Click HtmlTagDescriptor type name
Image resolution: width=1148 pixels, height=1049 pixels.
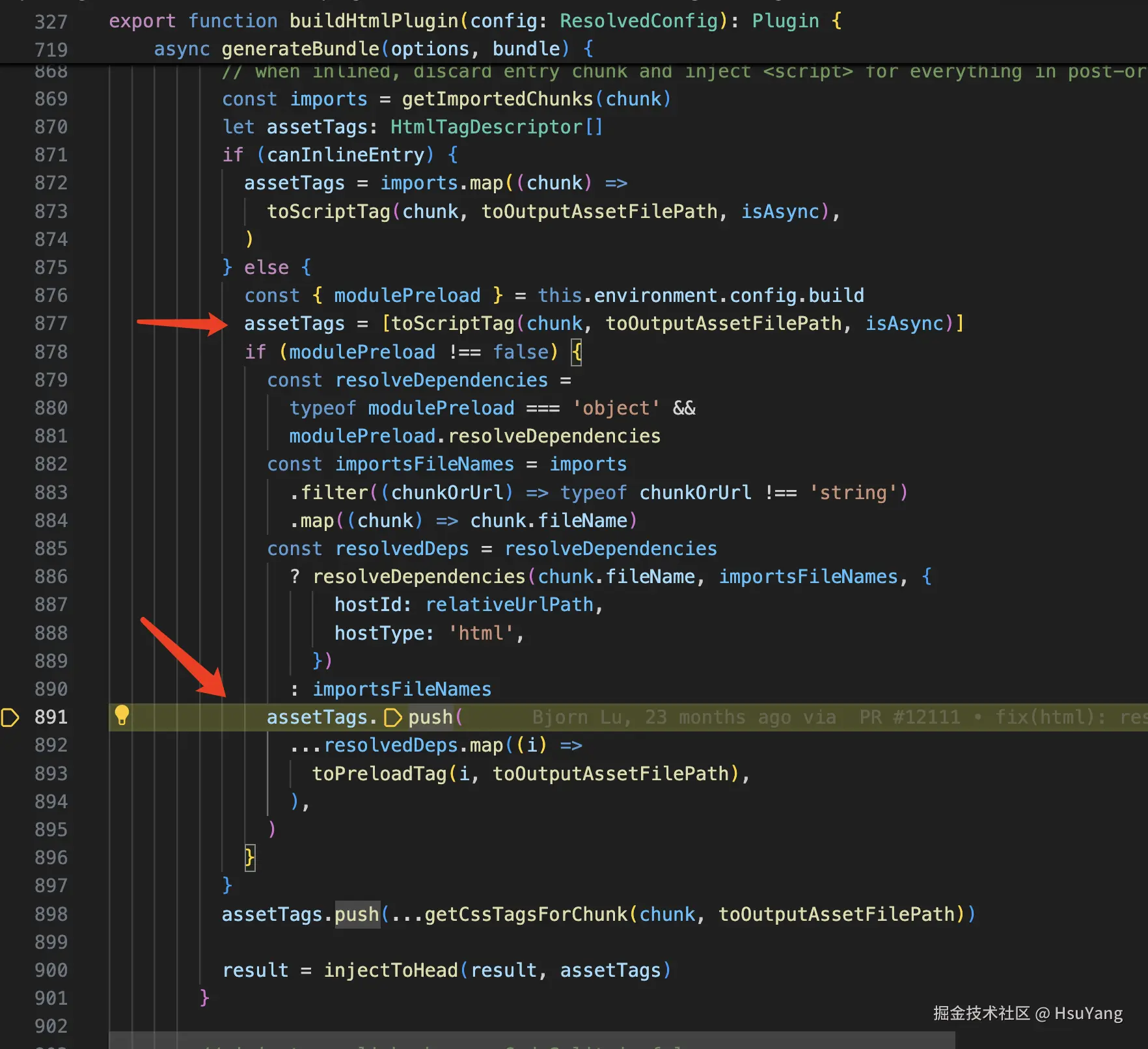[x=486, y=127]
